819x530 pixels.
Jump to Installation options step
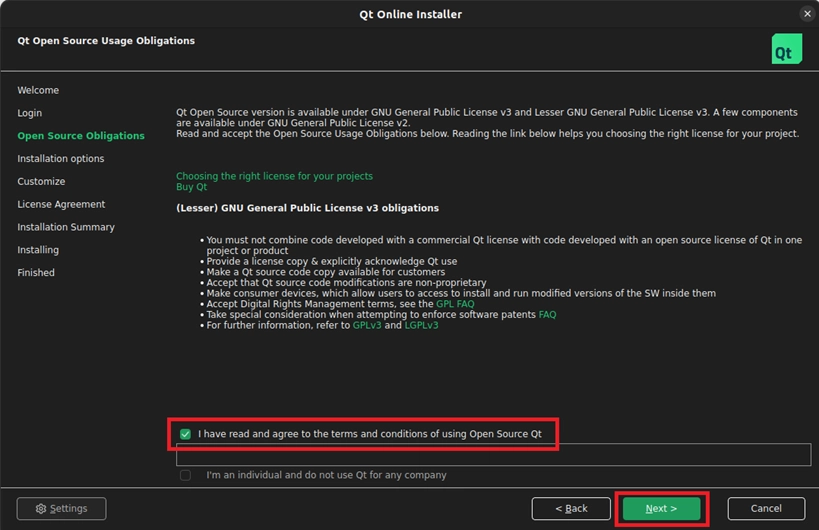pyautogui.click(x=61, y=158)
